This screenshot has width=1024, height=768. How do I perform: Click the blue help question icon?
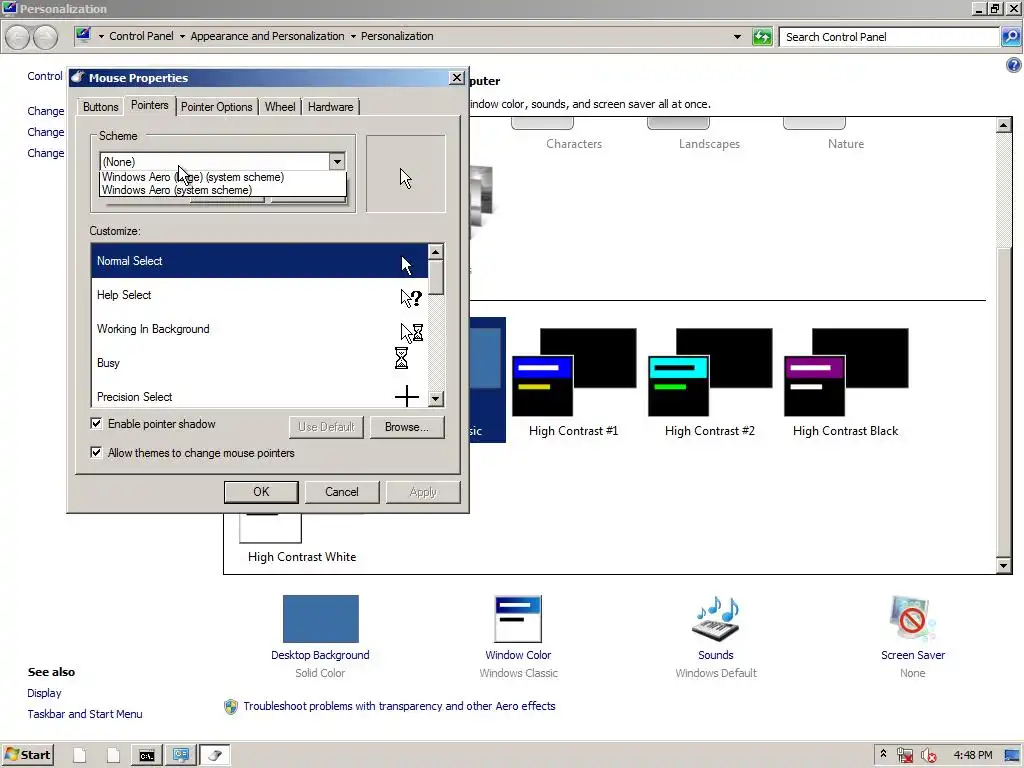(x=1013, y=65)
